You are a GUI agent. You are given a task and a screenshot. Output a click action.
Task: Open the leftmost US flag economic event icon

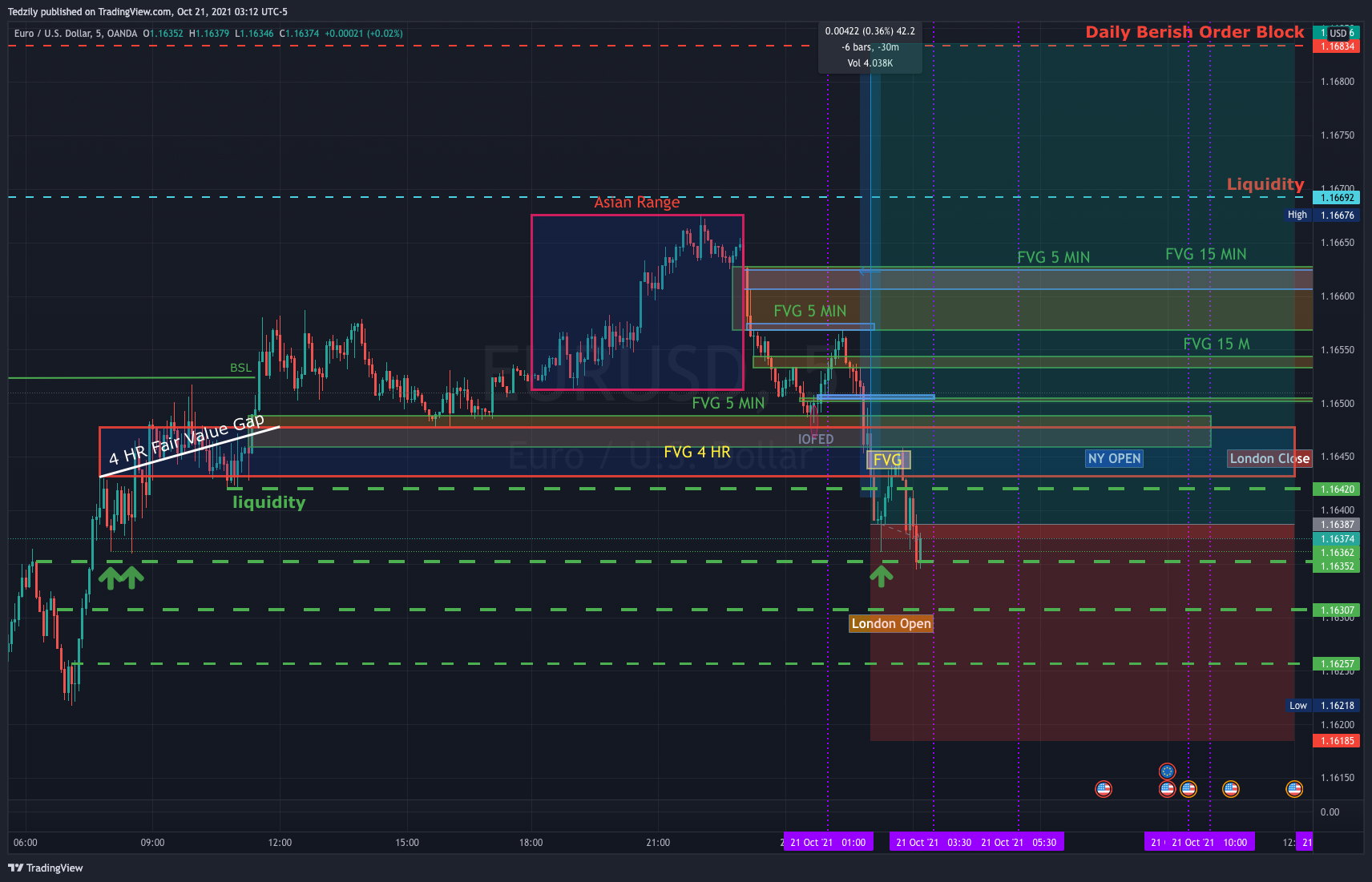coord(1104,789)
